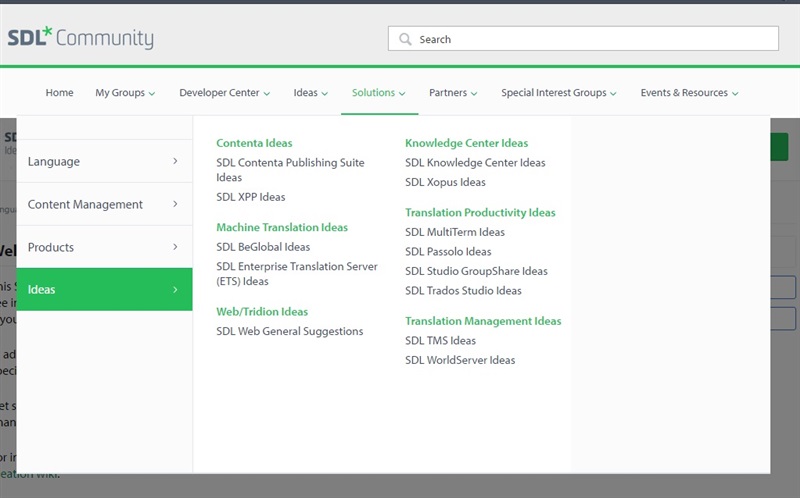Expand the arrow on the Language row

(175, 161)
